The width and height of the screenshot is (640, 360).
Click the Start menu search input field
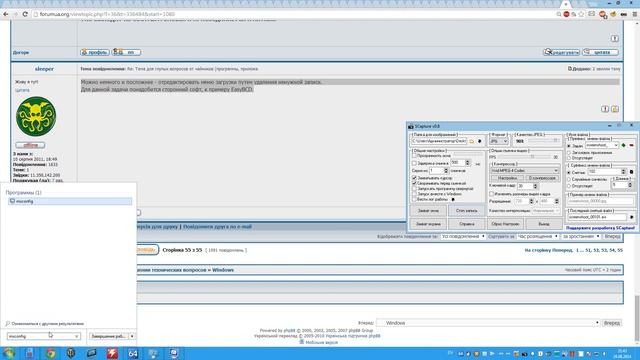[x=44, y=336]
